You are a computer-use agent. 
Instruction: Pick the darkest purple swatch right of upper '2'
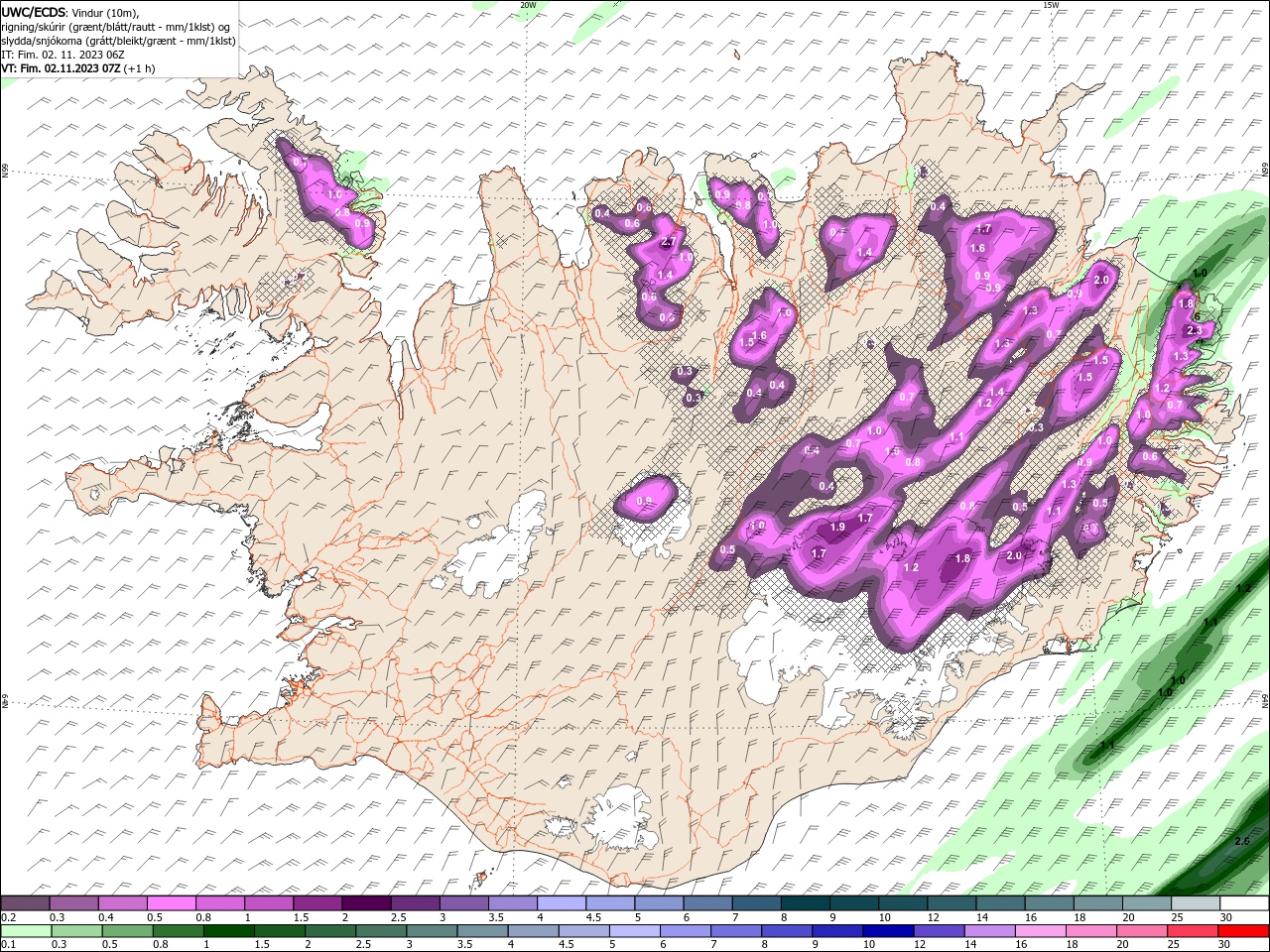point(365,903)
